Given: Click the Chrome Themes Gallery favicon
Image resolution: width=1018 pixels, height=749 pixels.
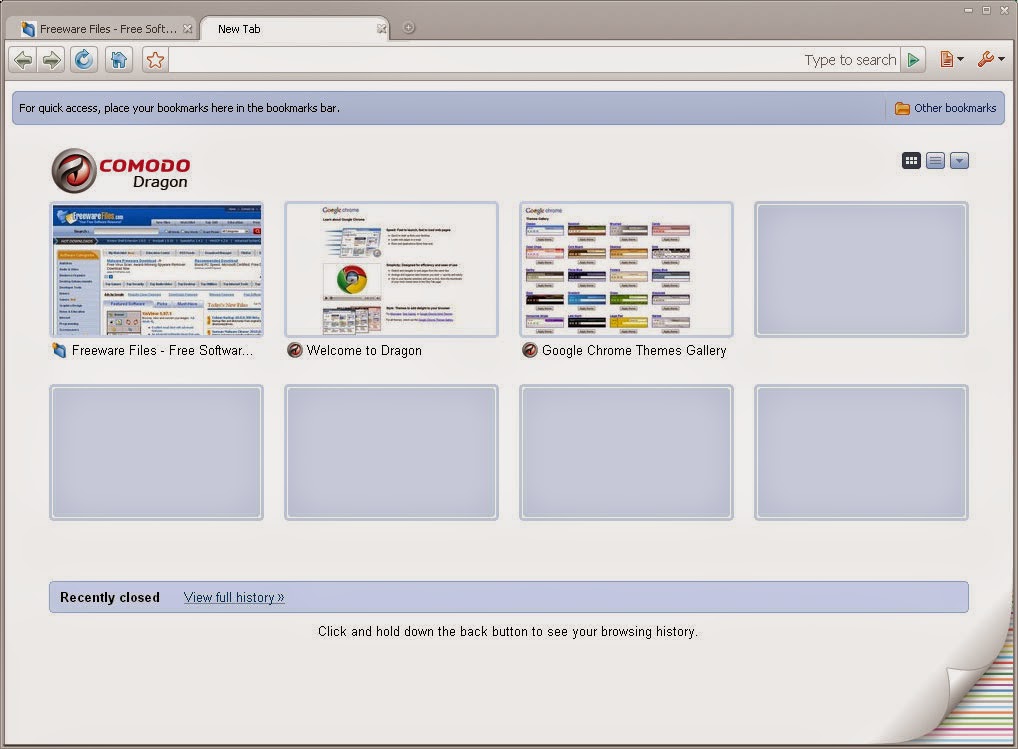Looking at the screenshot, I should tap(530, 350).
